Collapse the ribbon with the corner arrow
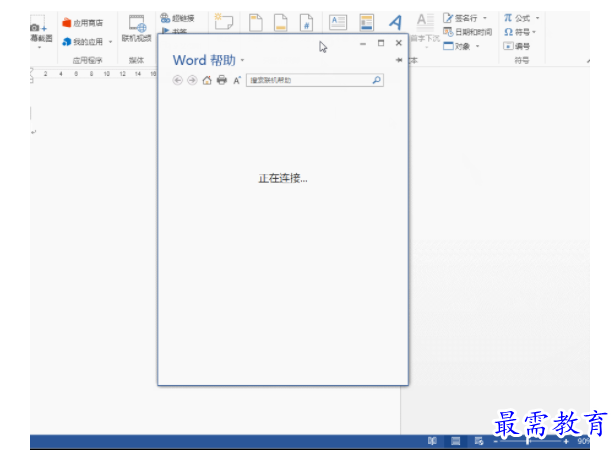The image size is (616, 455). 588,61
